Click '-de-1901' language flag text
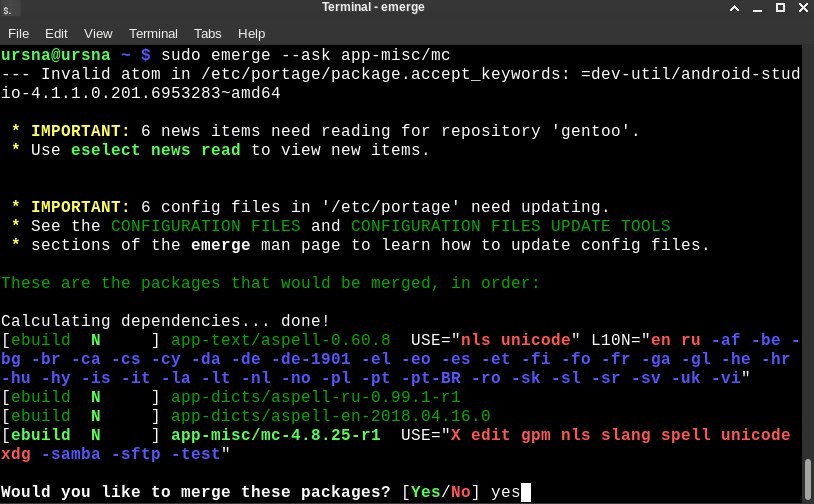This screenshot has width=814, height=504. 310,359
